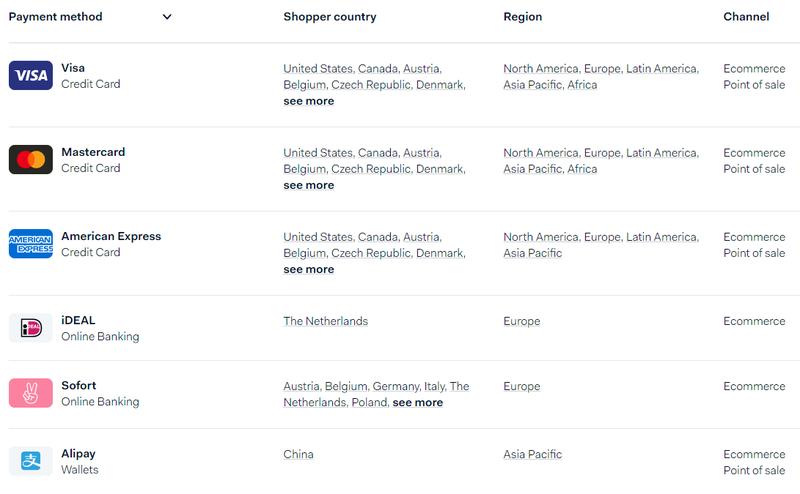Screen dimensions: 800x494
Task: Click the Visa card logo icon
Action: tap(30, 76)
